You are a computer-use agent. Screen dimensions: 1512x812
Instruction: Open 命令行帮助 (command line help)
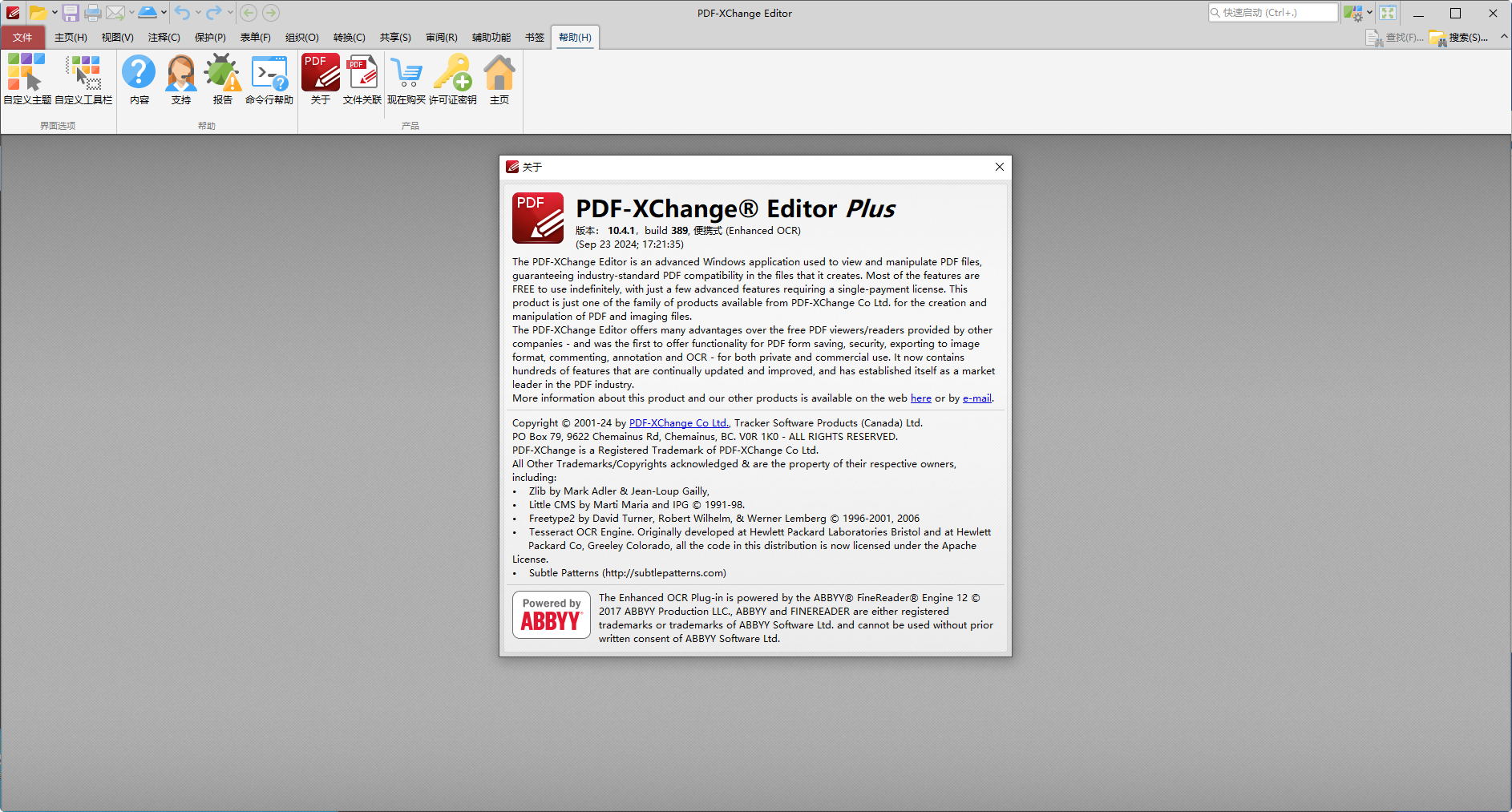point(269,78)
